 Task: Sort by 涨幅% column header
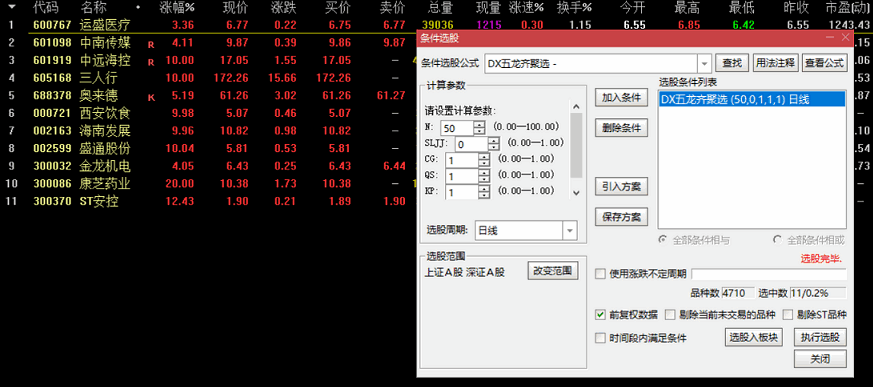tap(177, 8)
